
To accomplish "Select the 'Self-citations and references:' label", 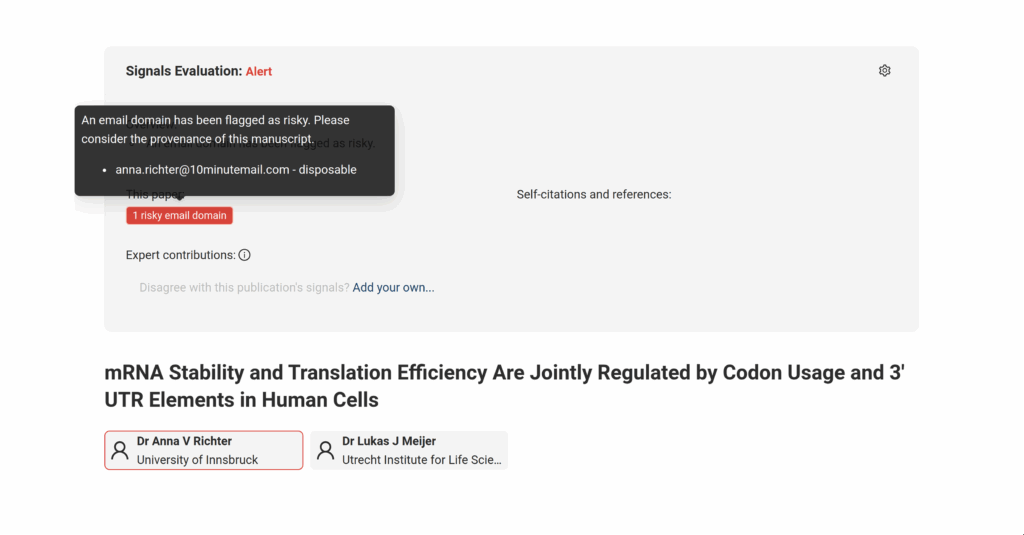I will point(594,195).
